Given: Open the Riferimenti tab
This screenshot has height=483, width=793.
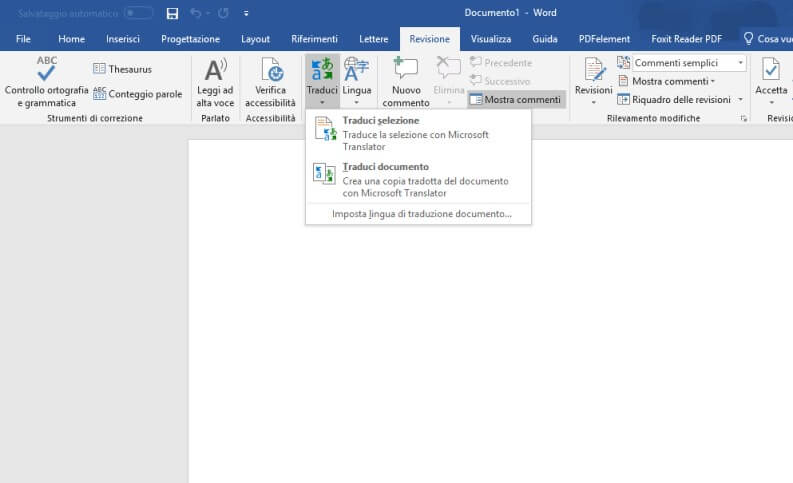Looking at the screenshot, I should [314, 39].
